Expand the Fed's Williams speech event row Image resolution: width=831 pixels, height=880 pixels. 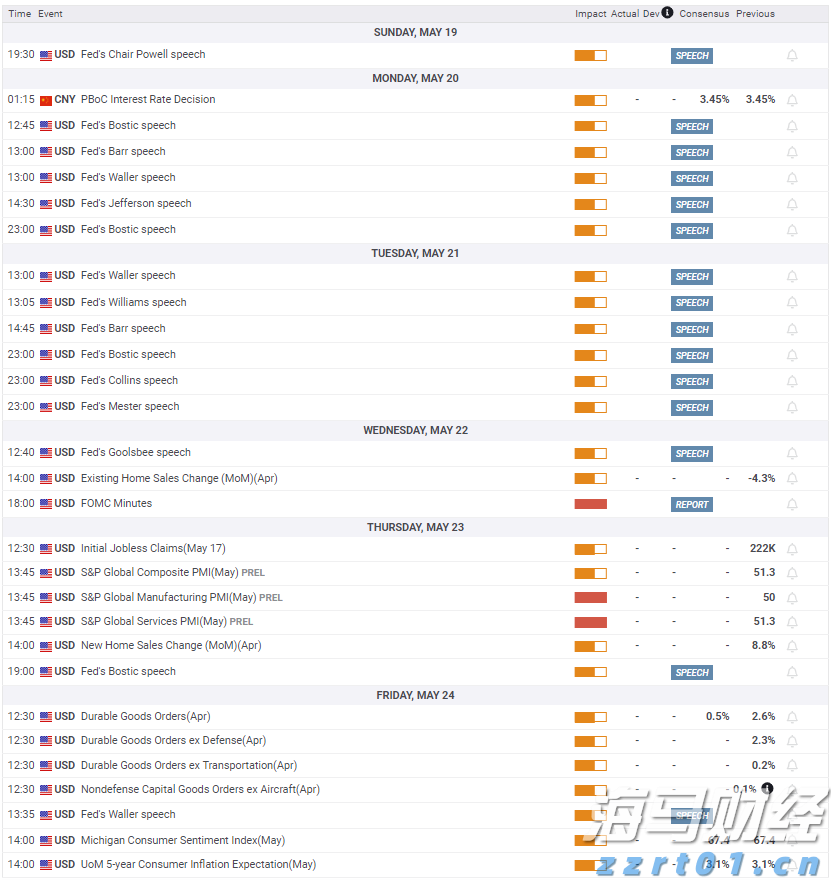(133, 302)
